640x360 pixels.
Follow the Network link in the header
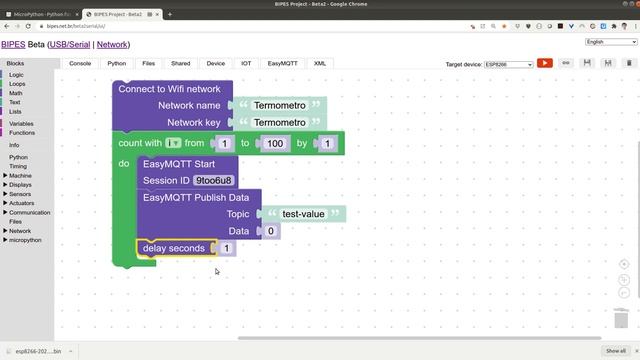112,44
